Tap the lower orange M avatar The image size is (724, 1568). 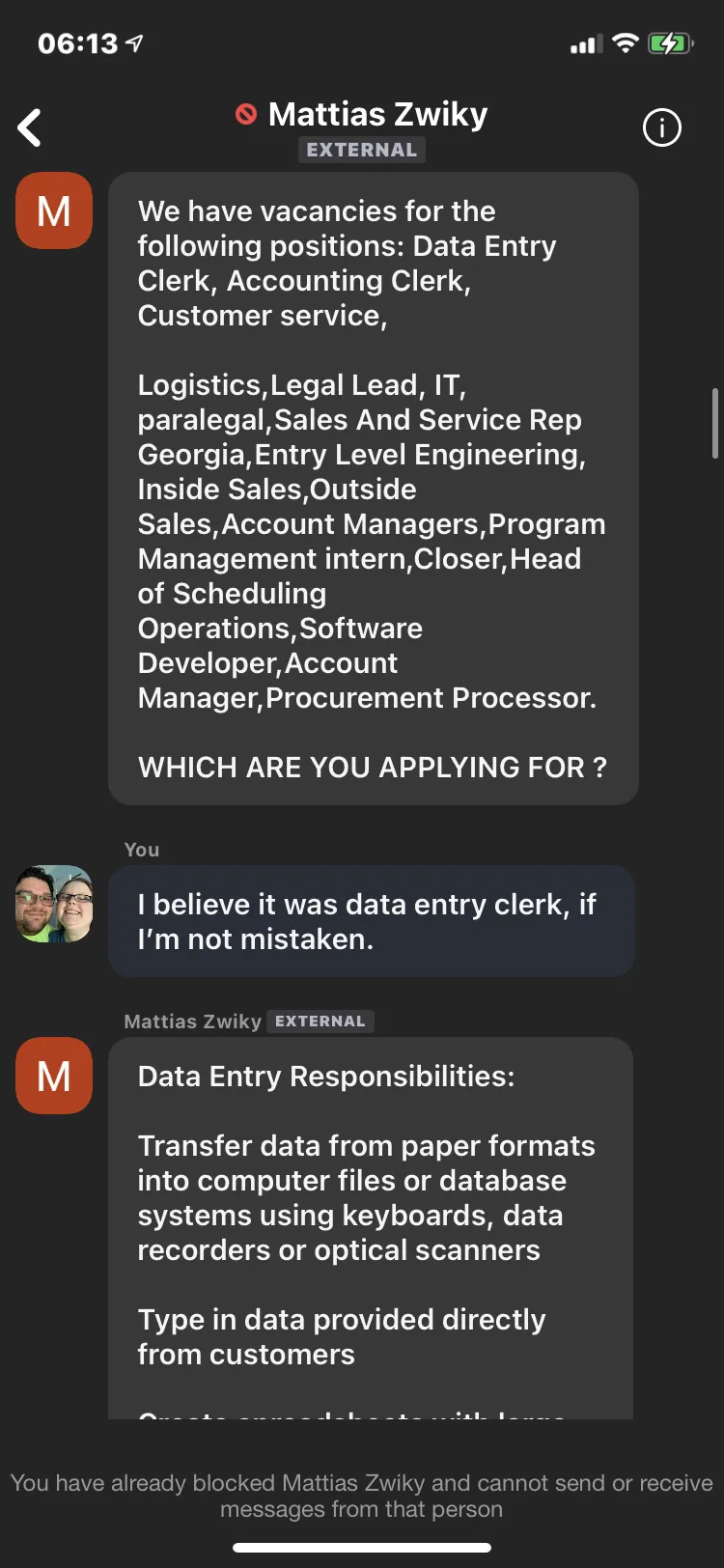pyautogui.click(x=54, y=1076)
